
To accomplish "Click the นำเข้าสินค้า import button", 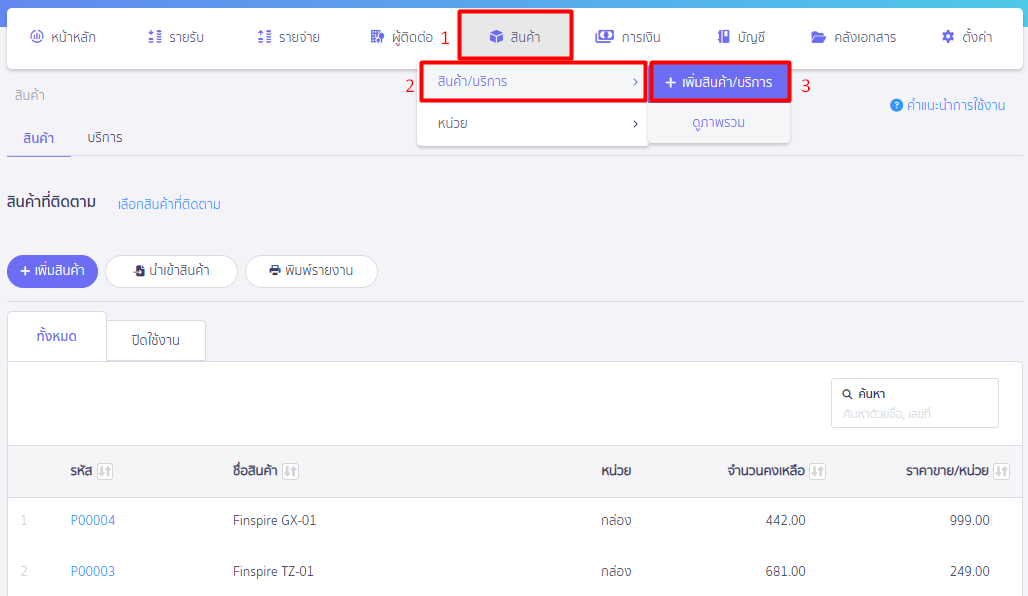I will [x=171, y=271].
